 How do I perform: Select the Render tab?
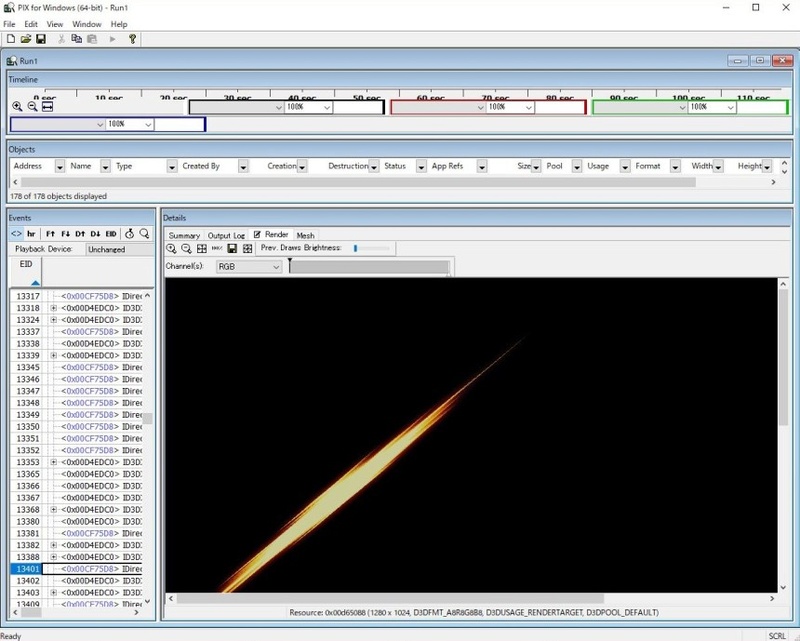271,234
